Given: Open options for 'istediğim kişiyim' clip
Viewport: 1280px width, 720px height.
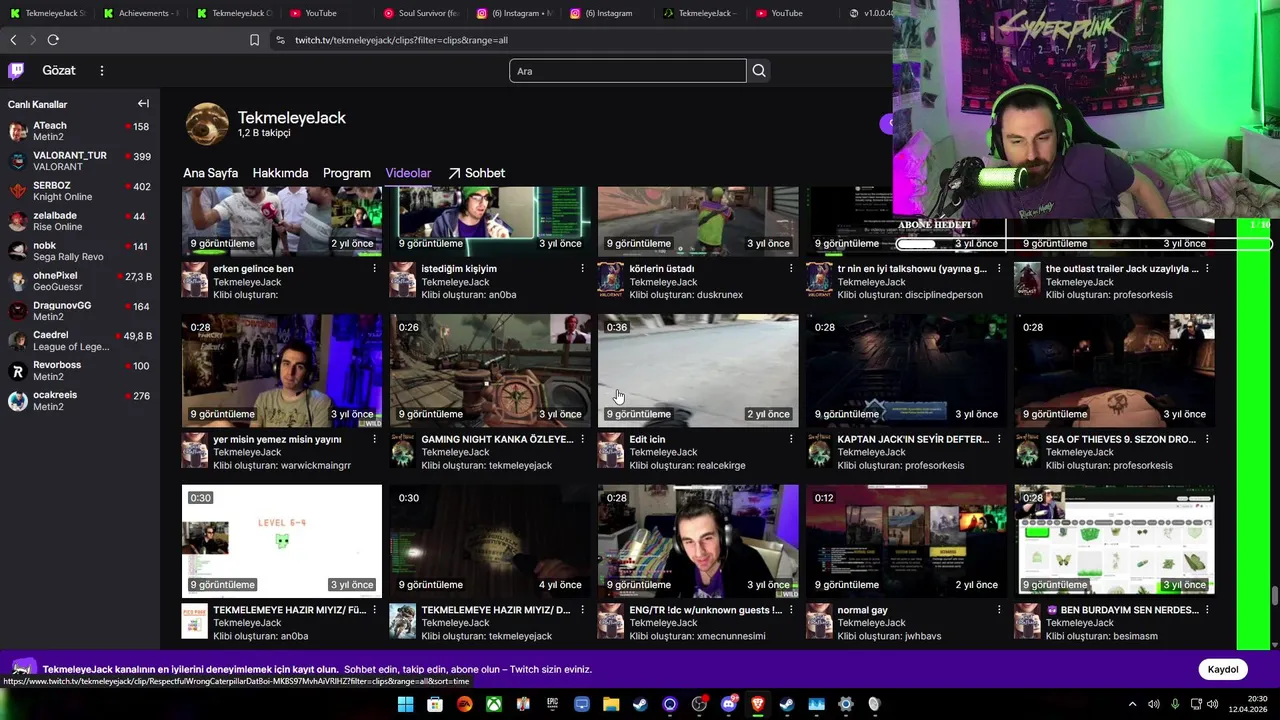Looking at the screenshot, I should [x=583, y=268].
